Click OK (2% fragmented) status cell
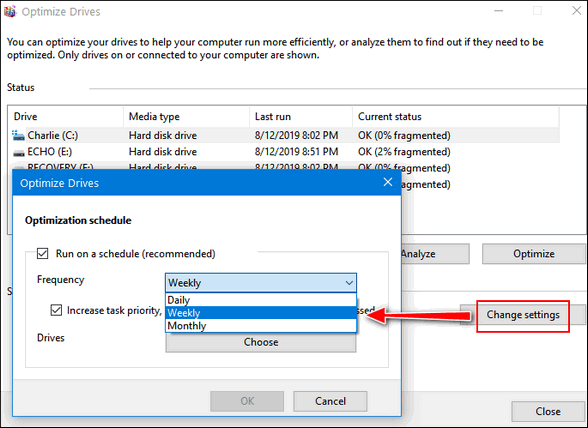The image size is (588, 428). point(404,152)
